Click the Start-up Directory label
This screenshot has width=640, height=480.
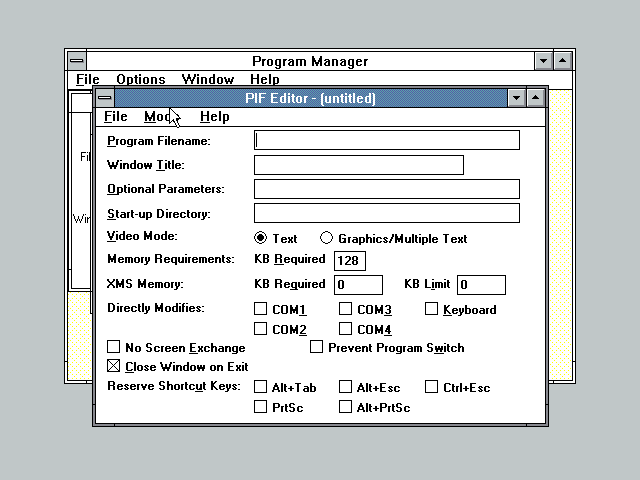pyautogui.click(x=159, y=214)
